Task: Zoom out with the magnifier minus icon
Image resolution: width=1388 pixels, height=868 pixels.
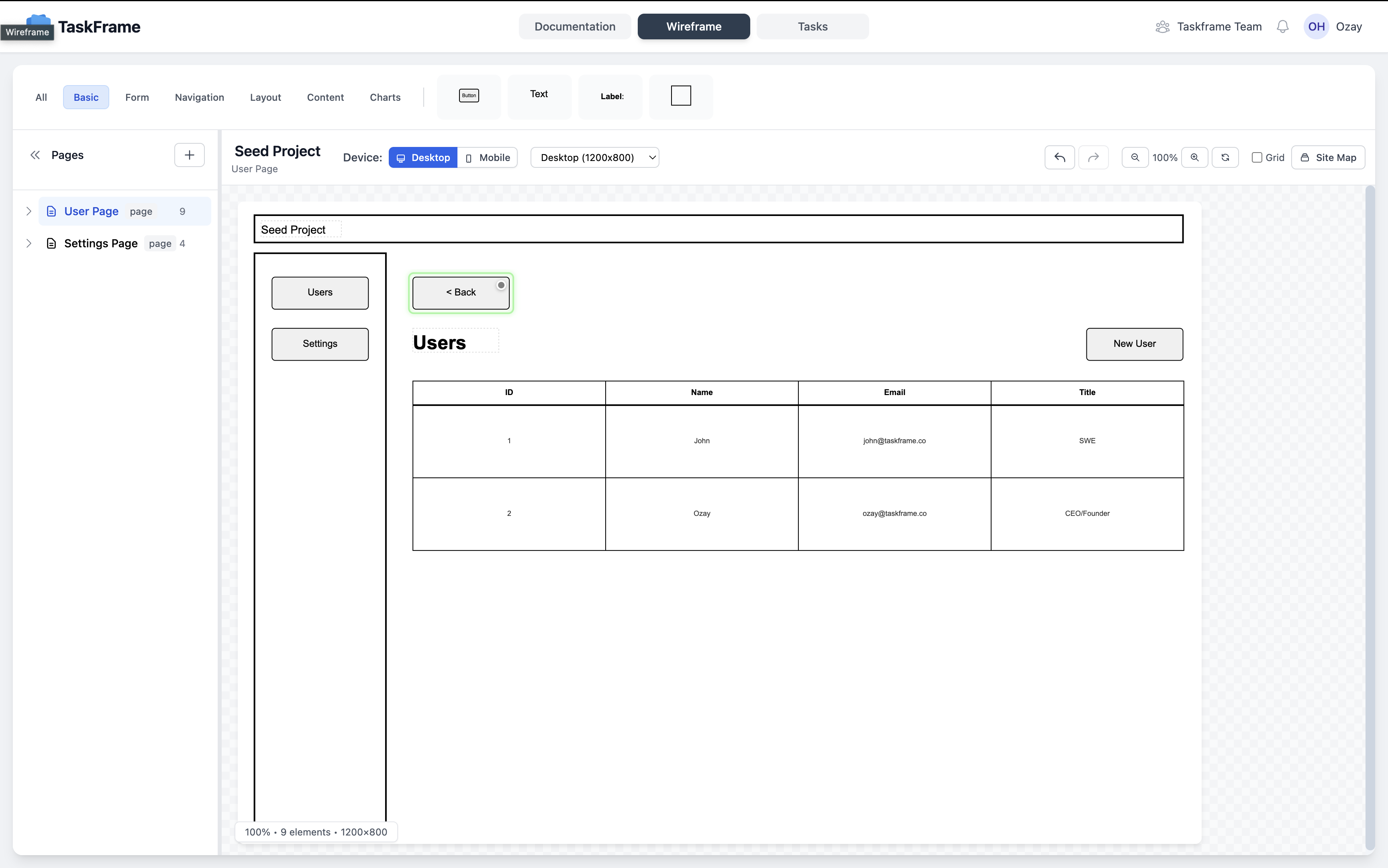Action: point(1135,157)
